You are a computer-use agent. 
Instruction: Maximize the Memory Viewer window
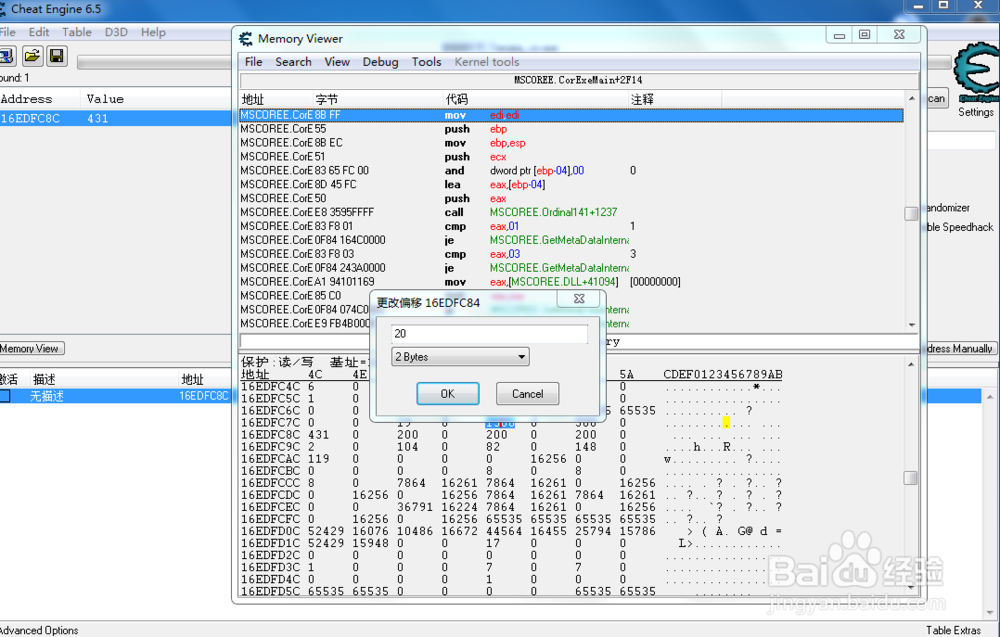point(864,34)
